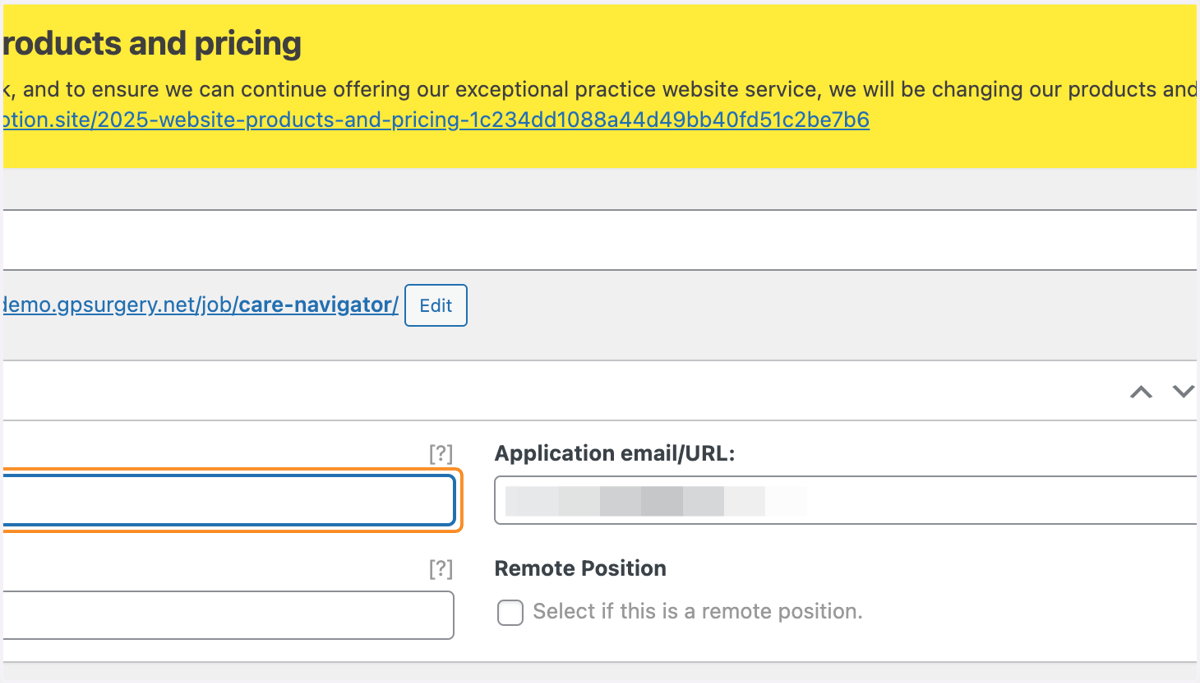Click the help tooltip above the focused field

[441, 454]
